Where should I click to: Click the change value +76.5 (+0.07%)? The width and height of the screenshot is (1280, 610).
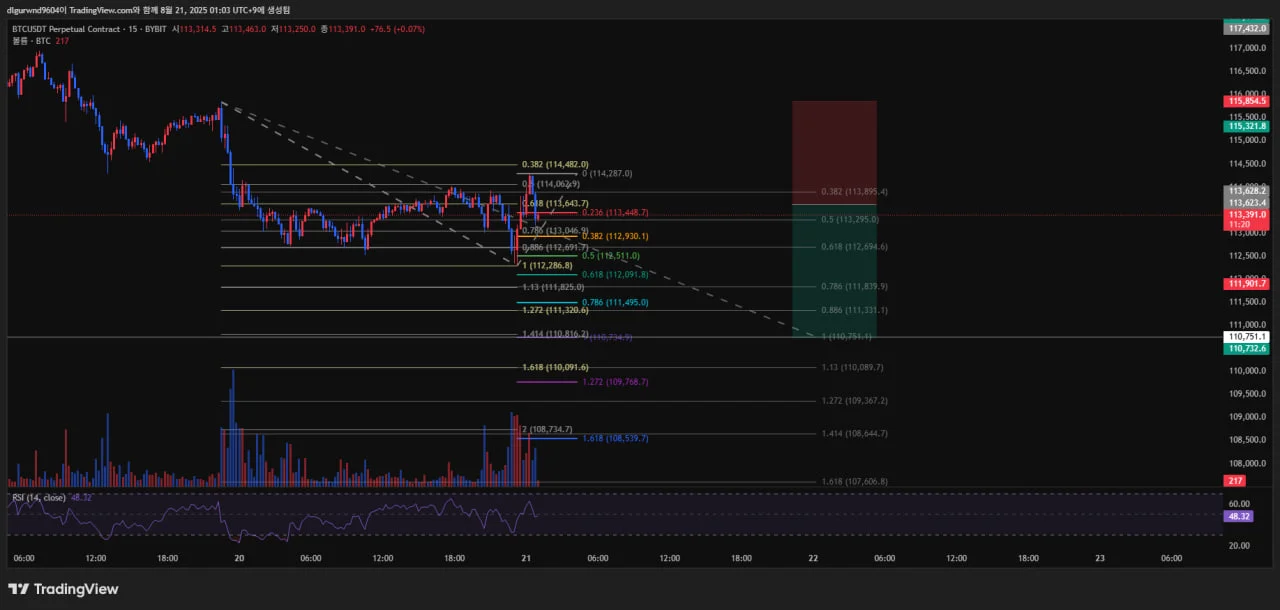(x=397, y=29)
